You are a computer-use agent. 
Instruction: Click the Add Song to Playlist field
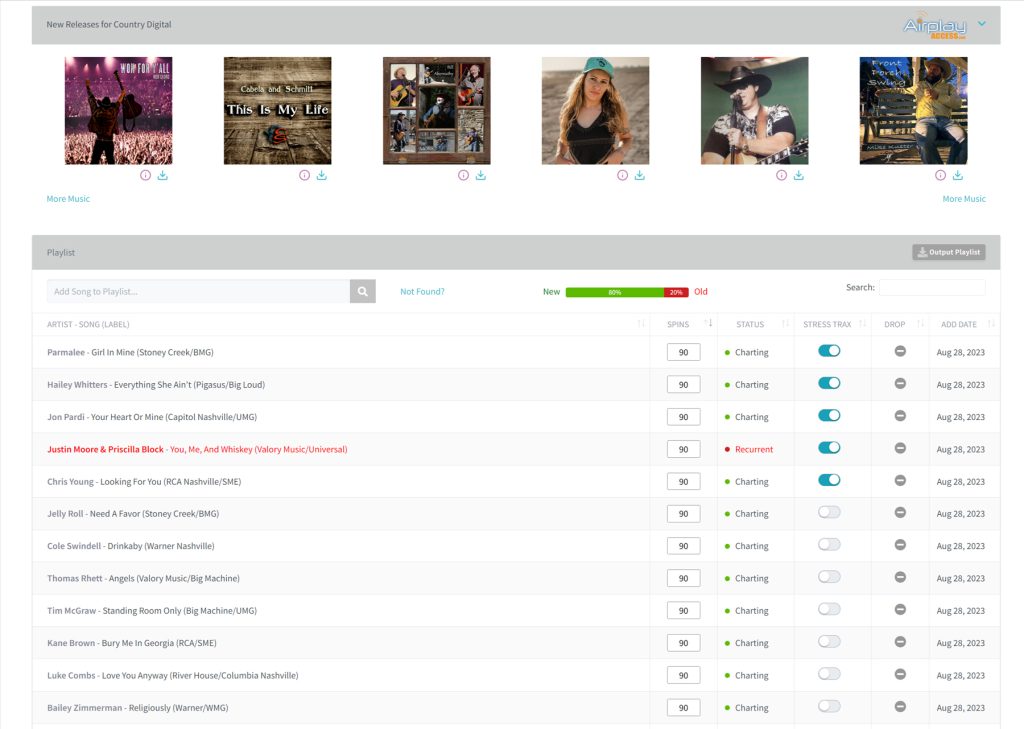tap(198, 291)
